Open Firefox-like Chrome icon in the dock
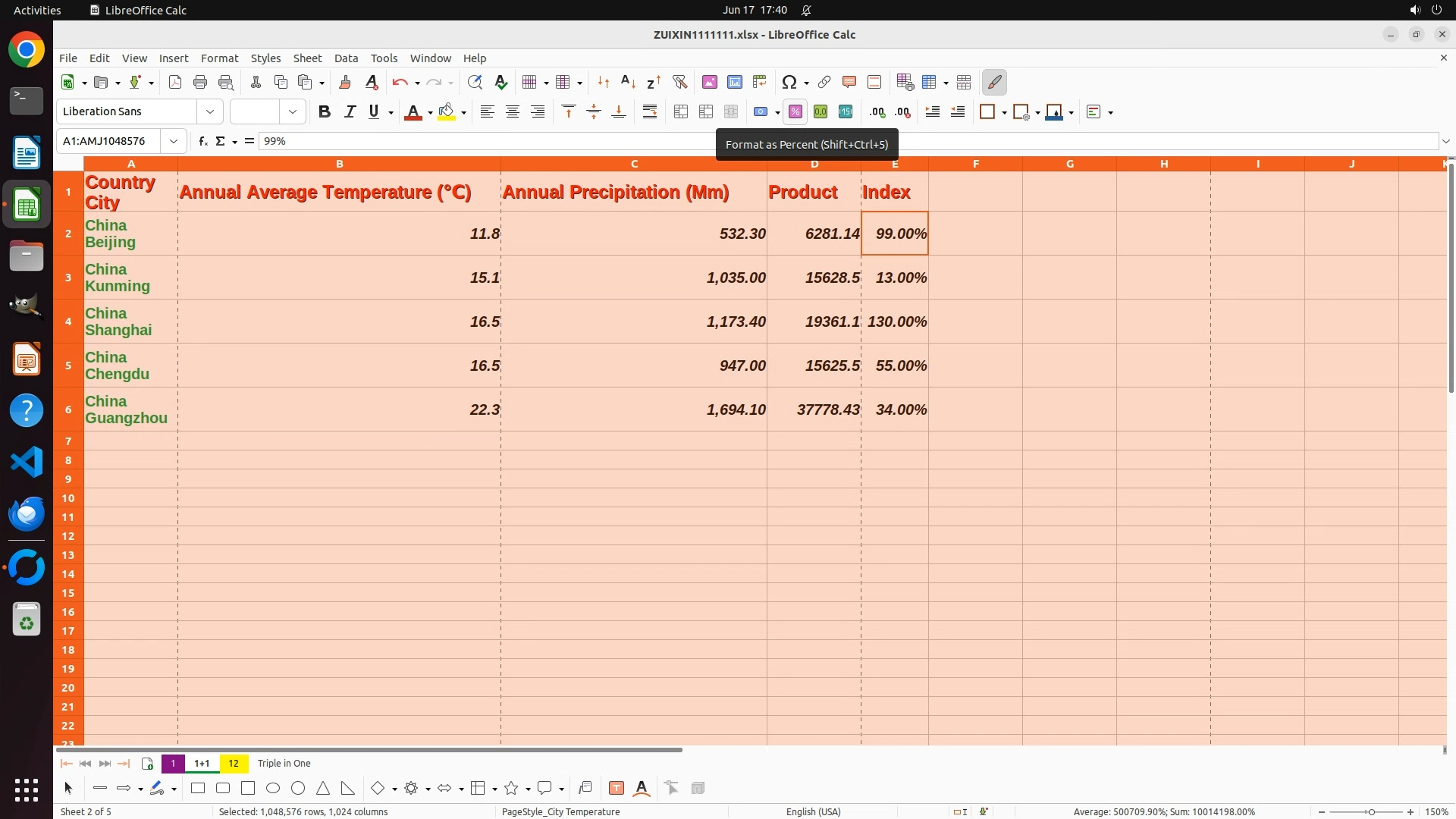 27,50
